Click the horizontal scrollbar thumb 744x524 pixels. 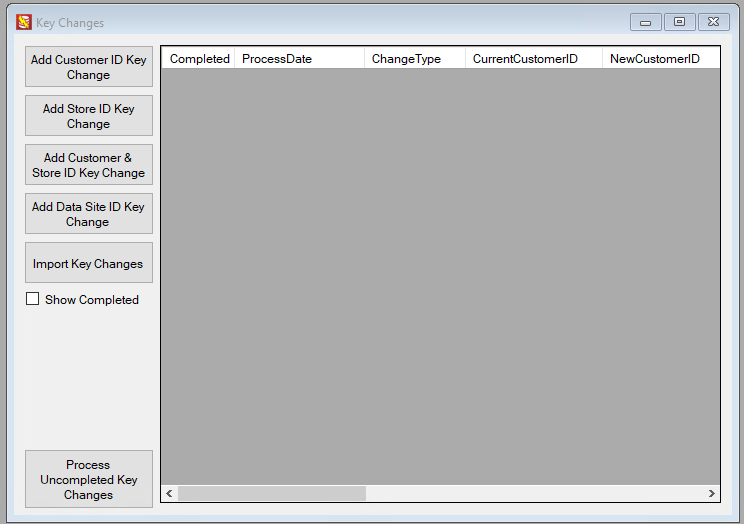click(272, 494)
